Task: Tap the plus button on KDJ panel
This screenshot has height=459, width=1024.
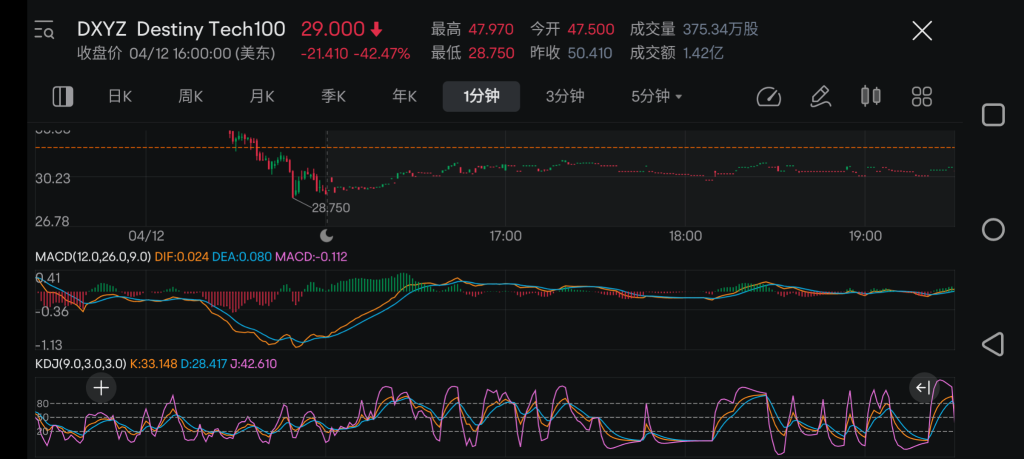Action: point(101,388)
